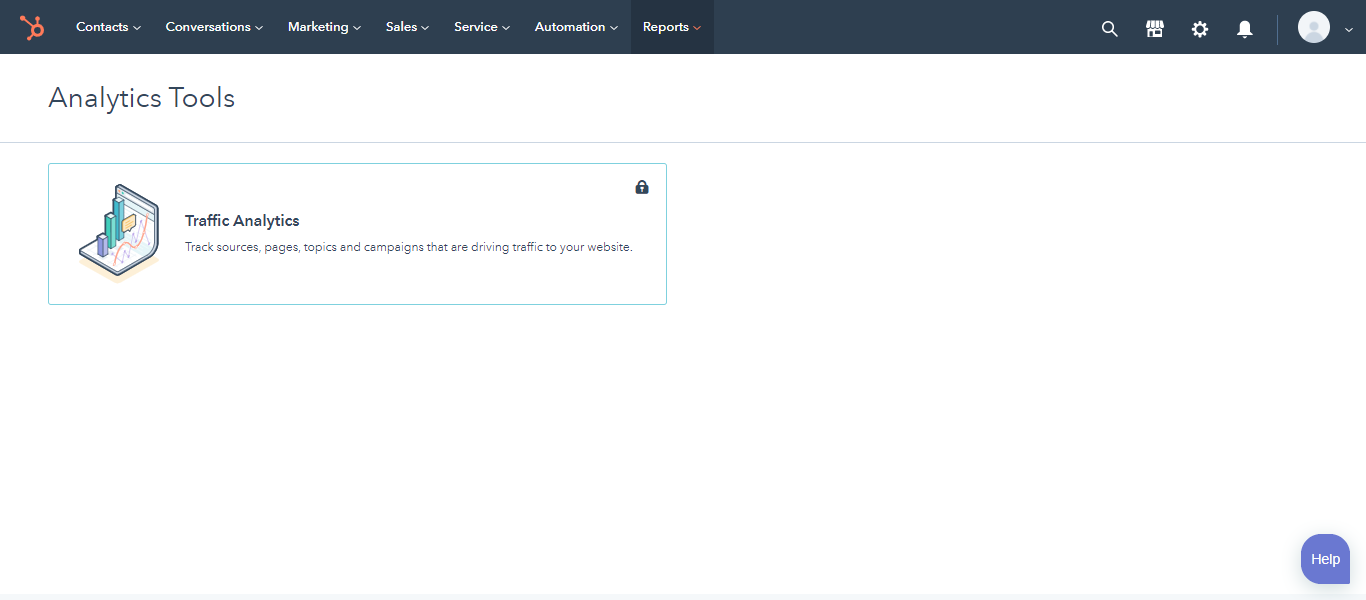1366x600 pixels.
Task: Open the notifications bell
Action: (x=1244, y=28)
